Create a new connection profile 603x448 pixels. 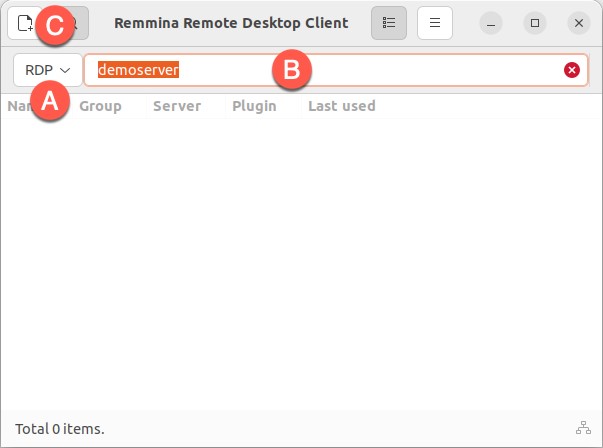pos(25,23)
